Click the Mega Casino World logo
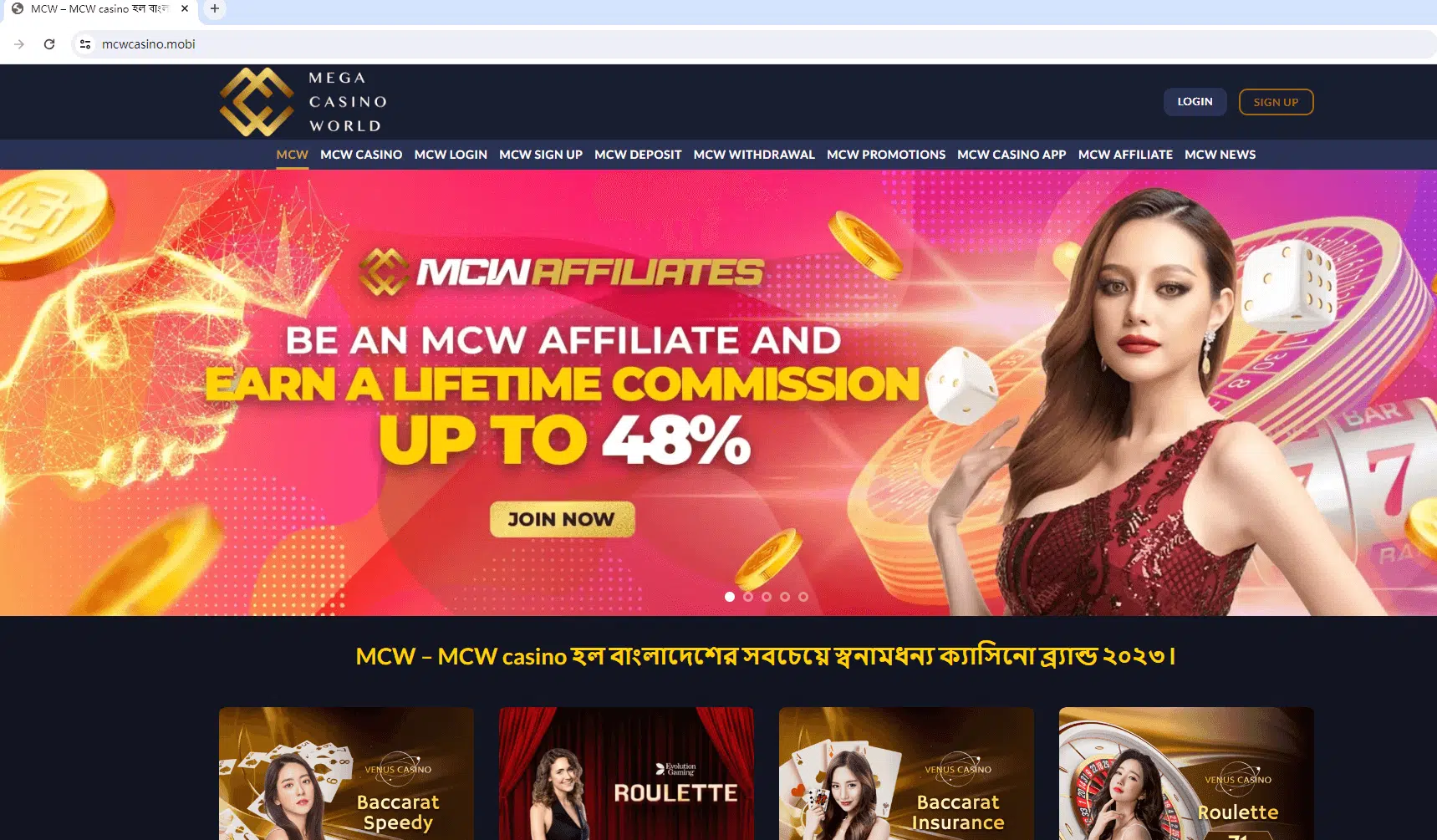This screenshot has height=840, width=1437. (x=304, y=102)
